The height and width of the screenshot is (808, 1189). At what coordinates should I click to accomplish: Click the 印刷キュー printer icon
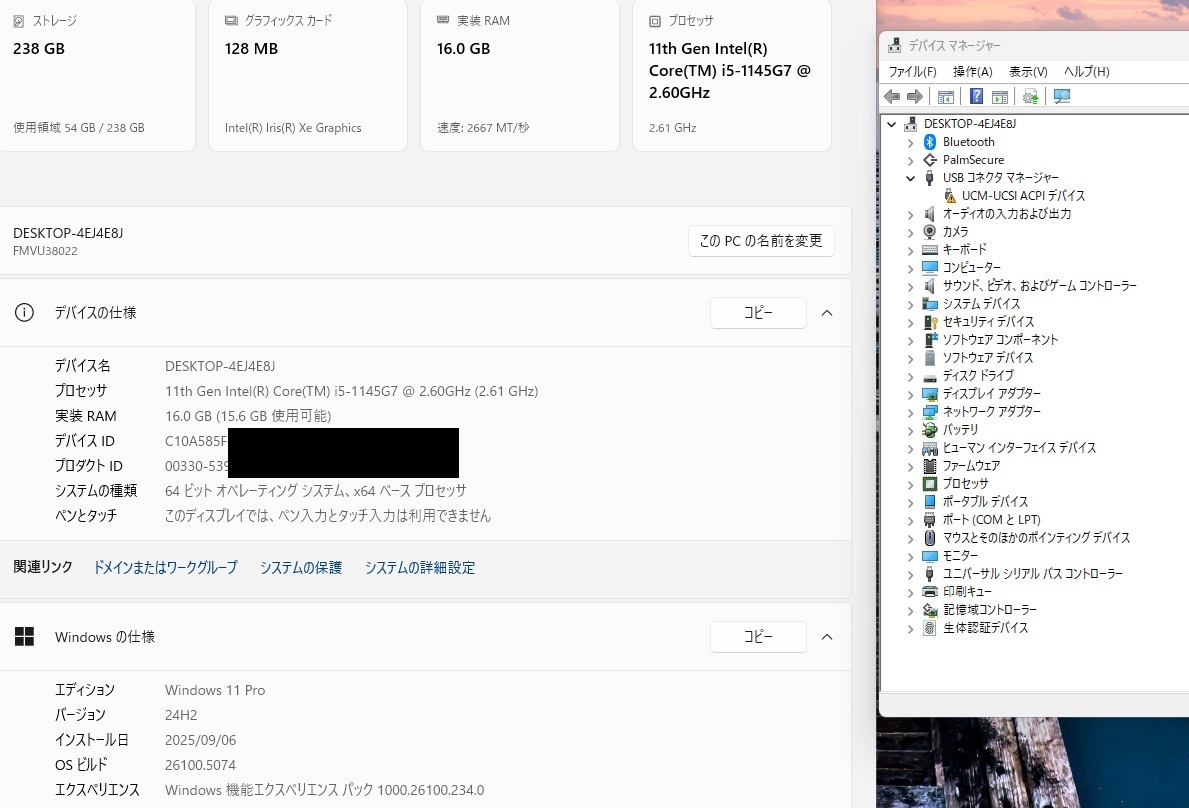(930, 591)
